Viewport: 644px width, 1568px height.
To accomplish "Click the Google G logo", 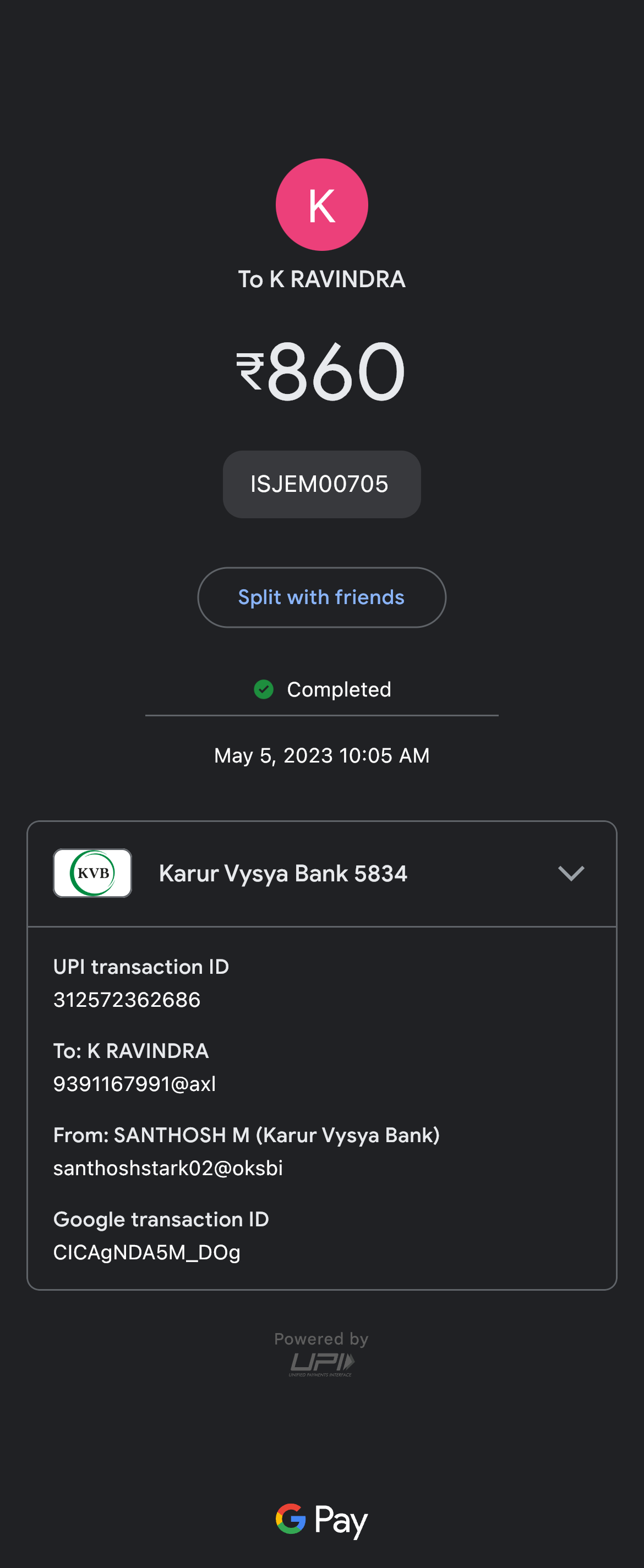I will [x=290, y=1518].
